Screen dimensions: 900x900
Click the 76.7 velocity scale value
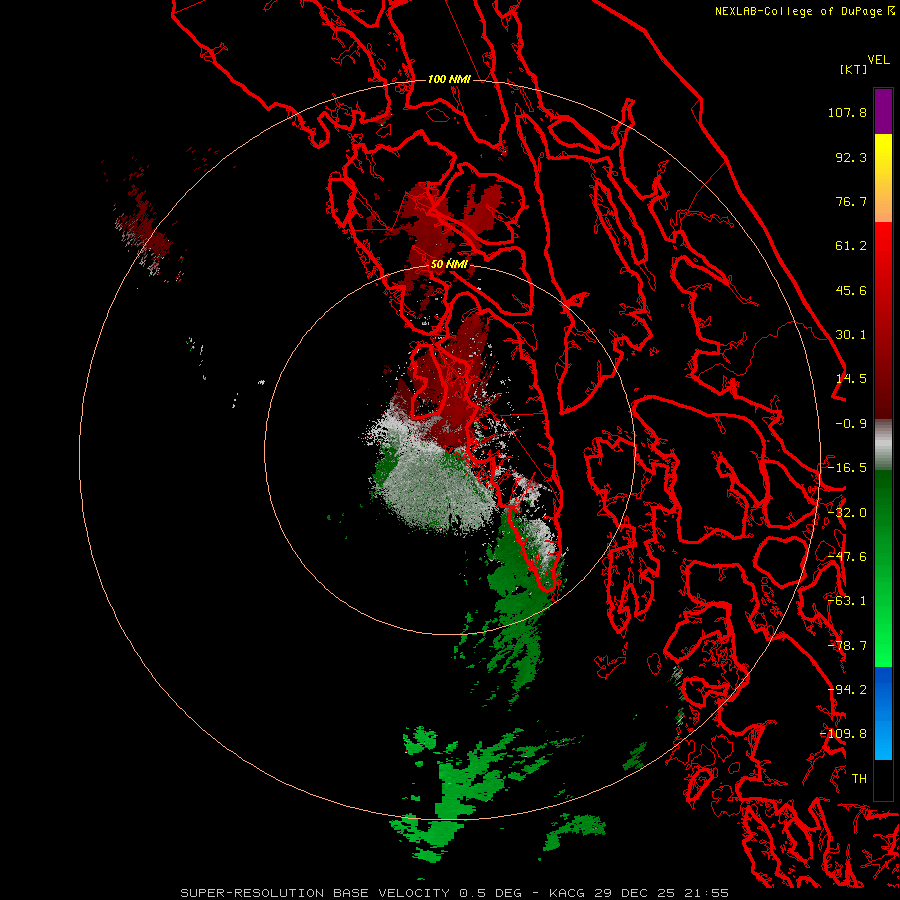point(851,201)
